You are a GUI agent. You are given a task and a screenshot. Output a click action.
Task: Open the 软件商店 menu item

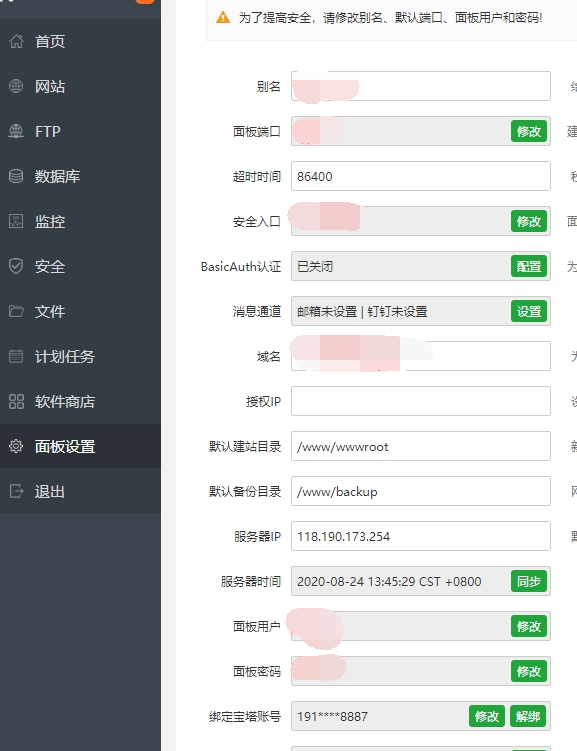80,401
